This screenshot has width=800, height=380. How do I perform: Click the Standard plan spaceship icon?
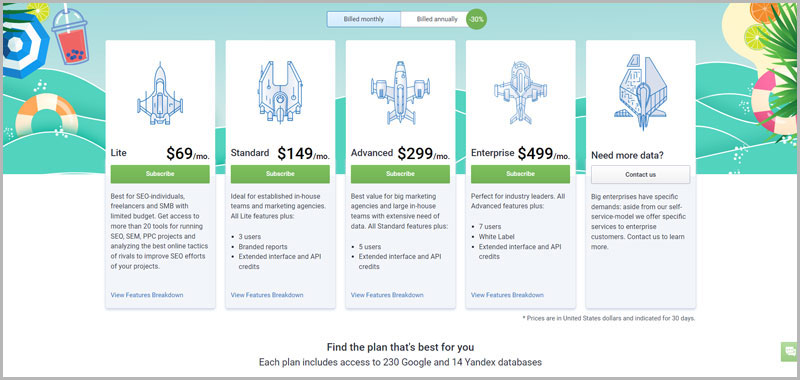click(280, 91)
